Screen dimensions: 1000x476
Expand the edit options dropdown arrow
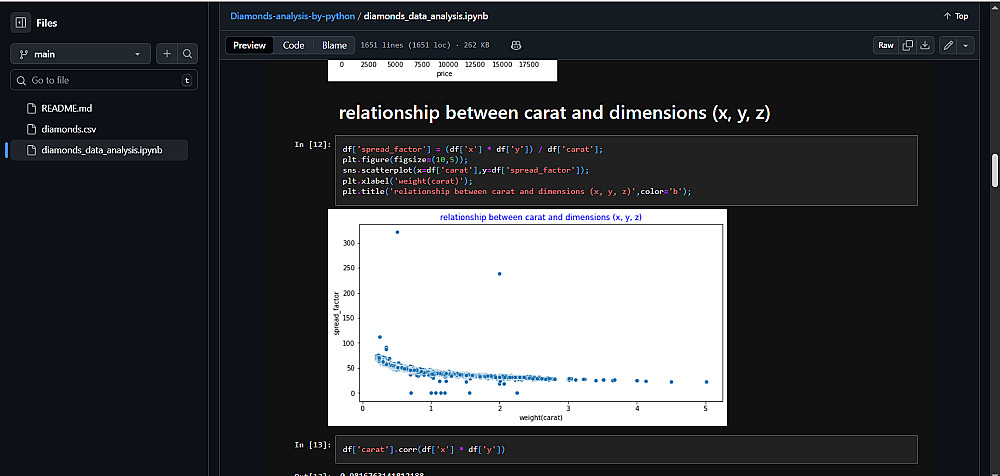[965, 45]
